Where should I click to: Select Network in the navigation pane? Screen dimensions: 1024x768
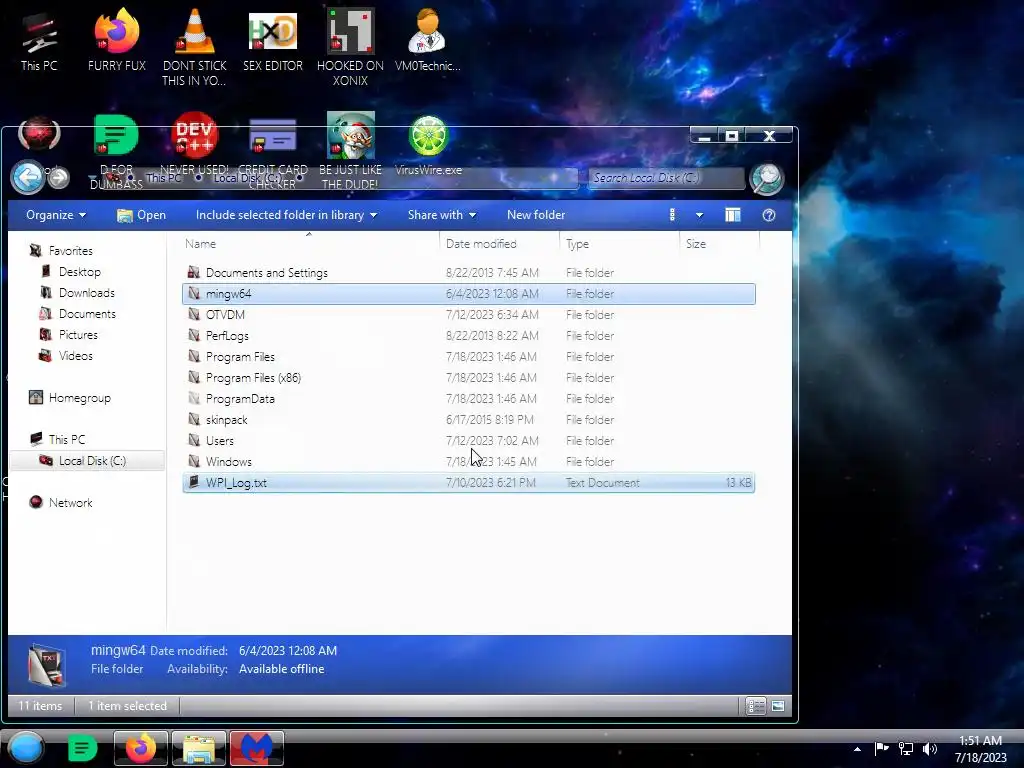(70, 502)
